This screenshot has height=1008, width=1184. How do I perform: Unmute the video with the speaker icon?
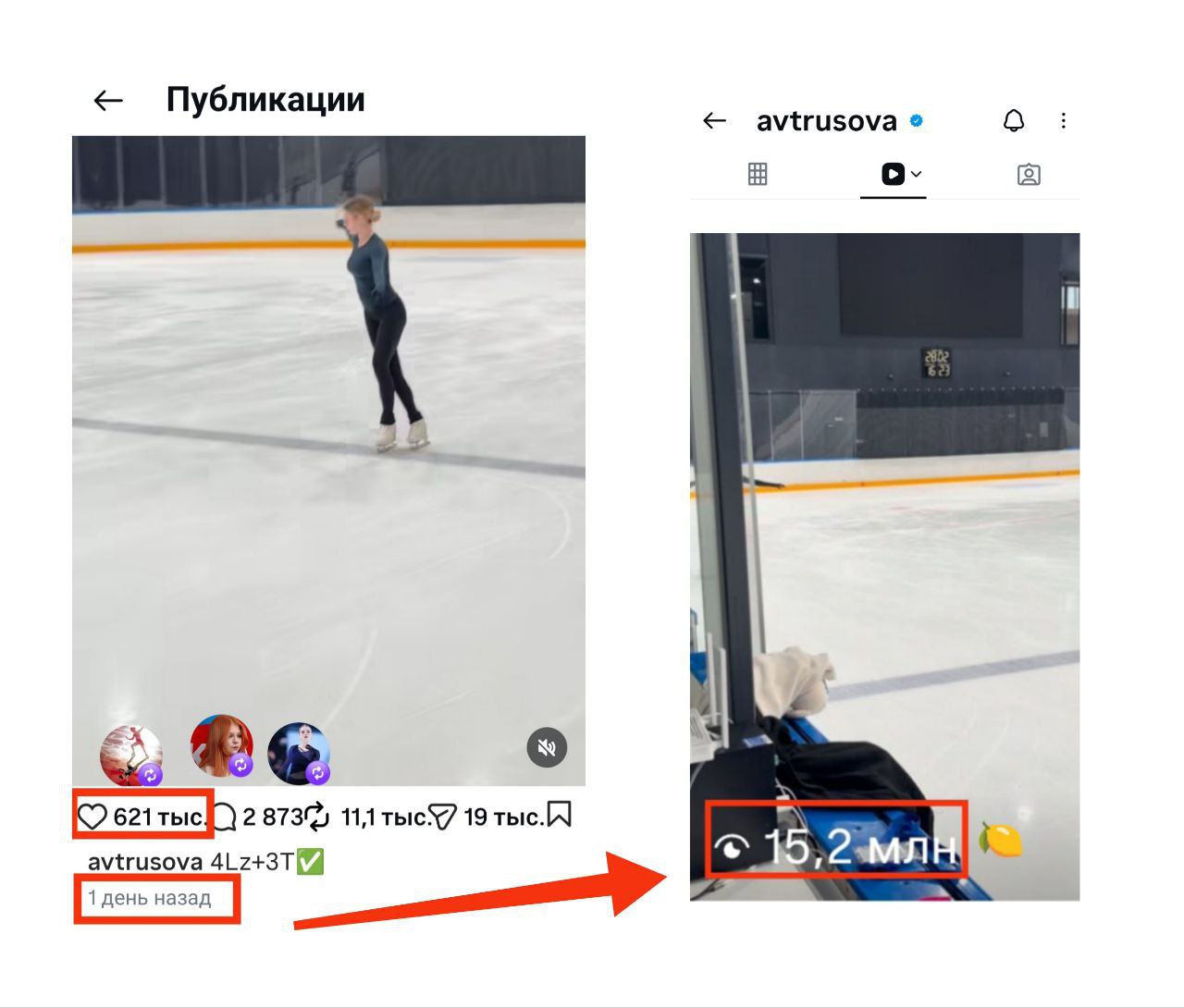pyautogui.click(x=547, y=747)
